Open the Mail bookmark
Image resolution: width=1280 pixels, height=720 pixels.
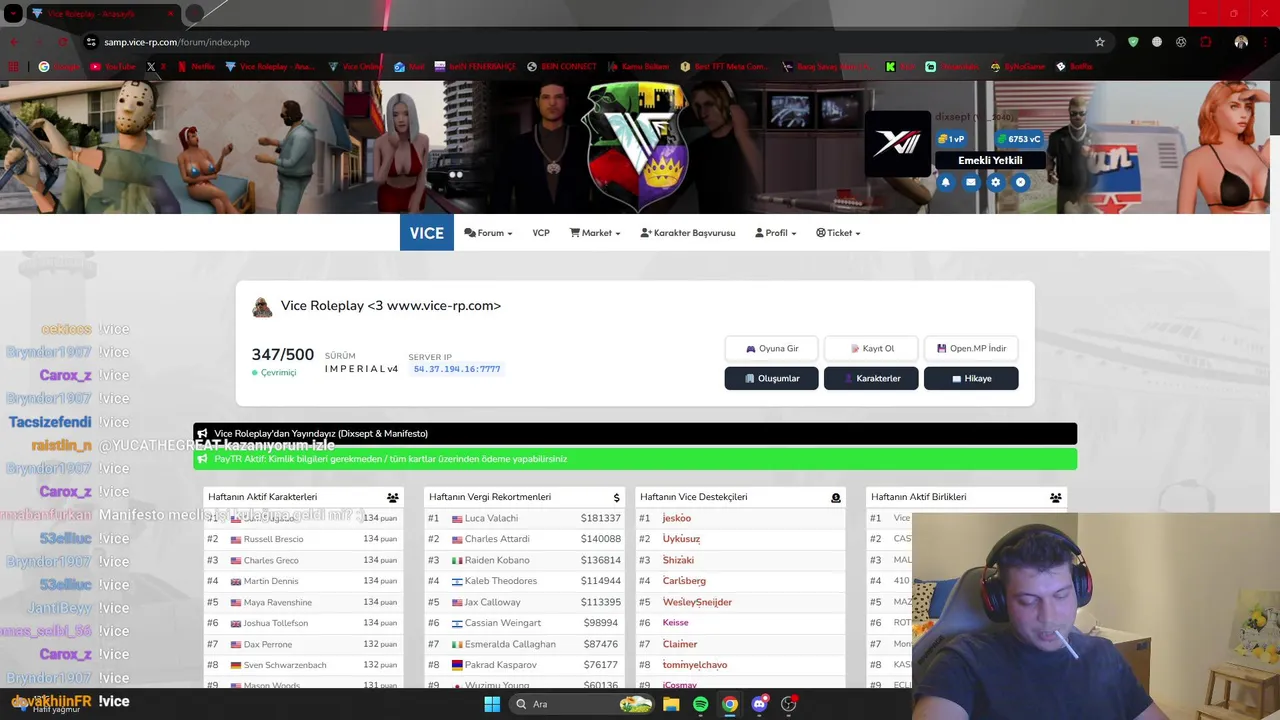[x=409, y=67]
